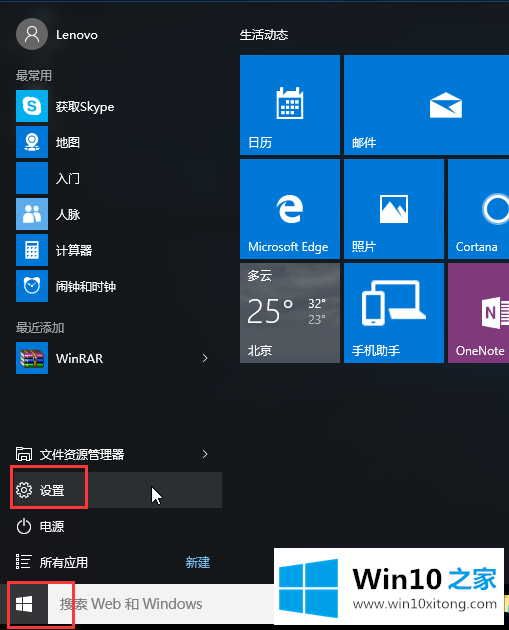Click the All apps (所有应用) list icon
The width and height of the screenshot is (509, 630).
pyautogui.click(x=23, y=562)
